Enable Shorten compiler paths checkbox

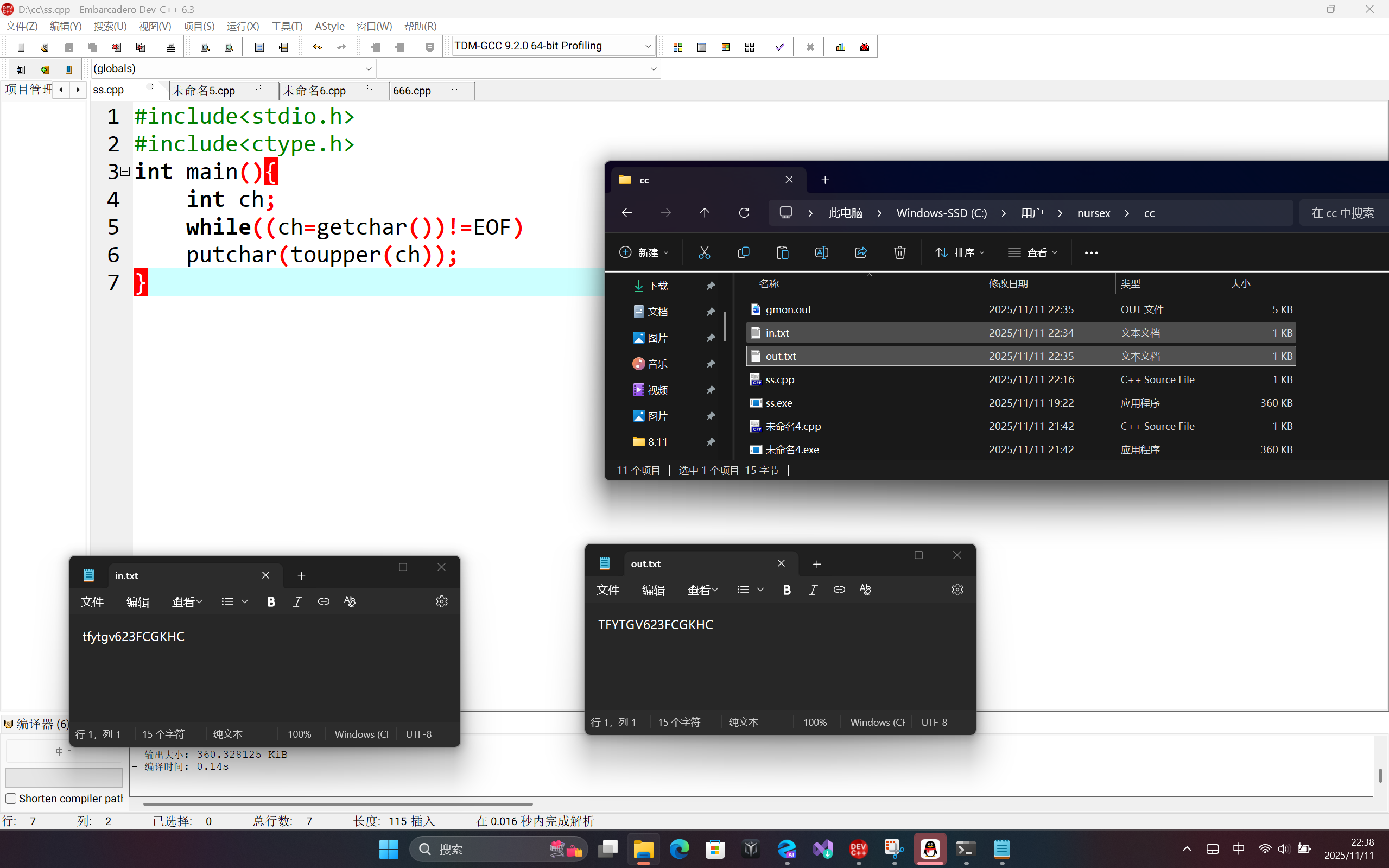(11, 799)
